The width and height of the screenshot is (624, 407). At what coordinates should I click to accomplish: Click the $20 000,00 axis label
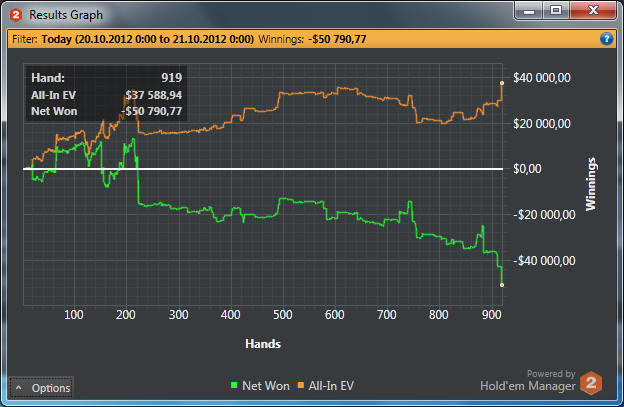pyautogui.click(x=542, y=124)
